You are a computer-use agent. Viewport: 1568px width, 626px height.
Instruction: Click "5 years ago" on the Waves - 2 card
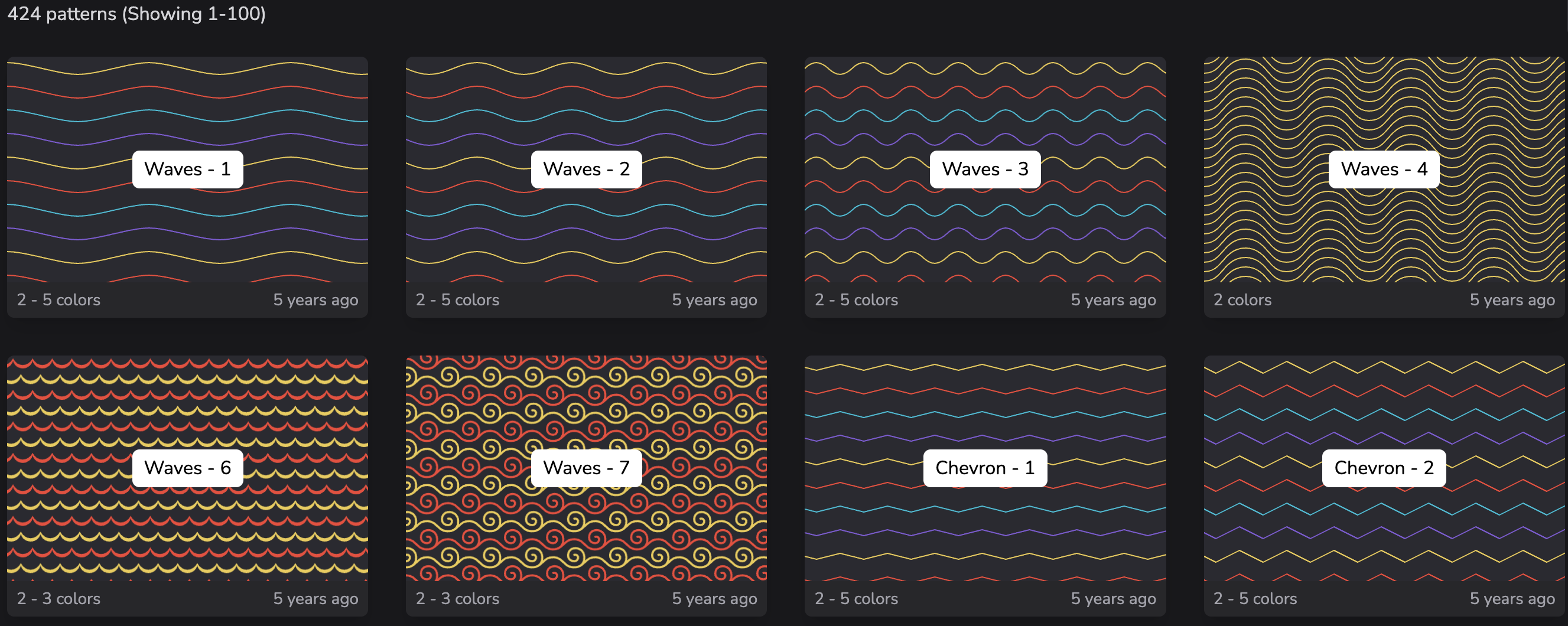click(x=714, y=300)
